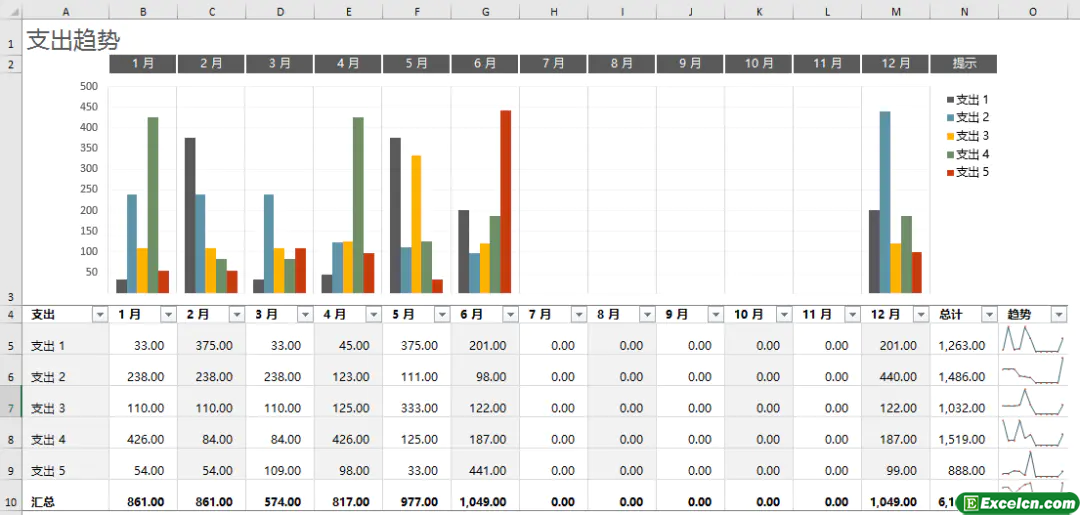Open the 2月 table header filter dropdown

coord(237,315)
